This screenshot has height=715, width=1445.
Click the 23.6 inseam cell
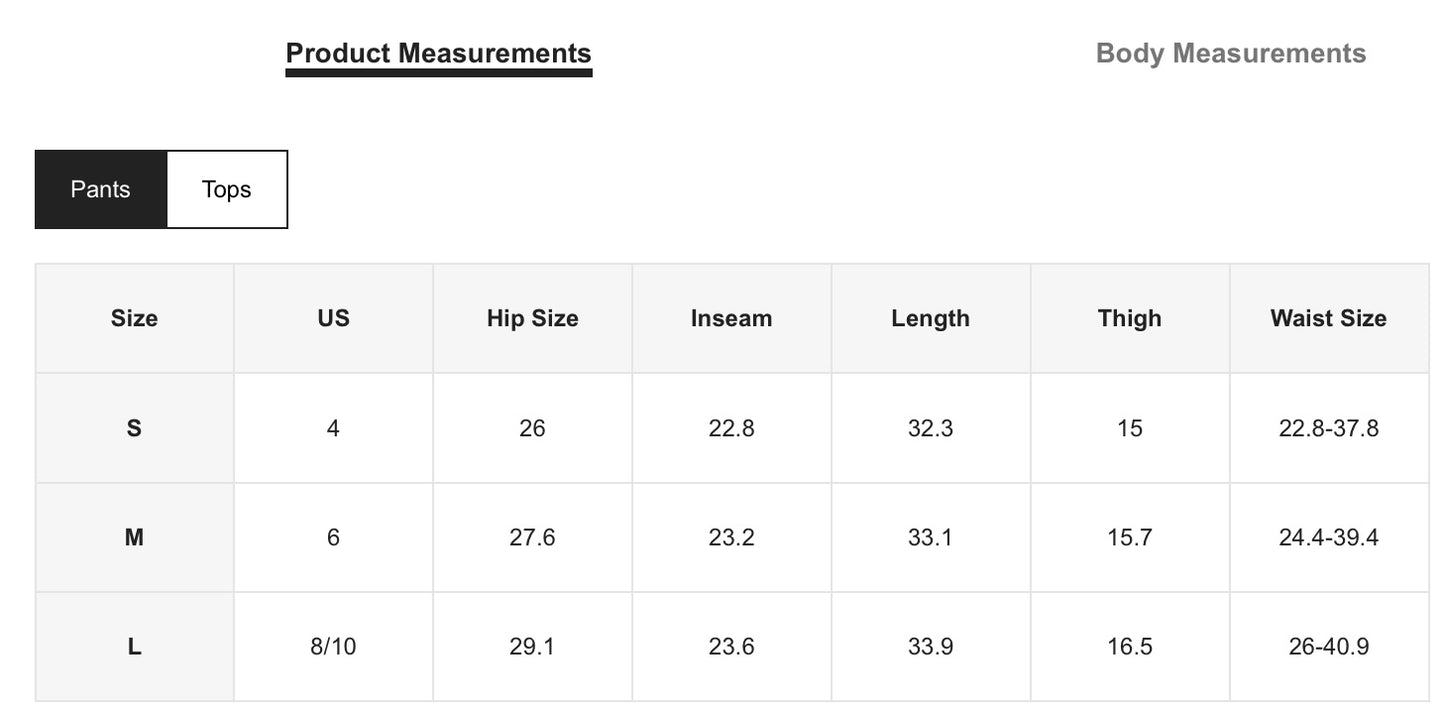[731, 646]
